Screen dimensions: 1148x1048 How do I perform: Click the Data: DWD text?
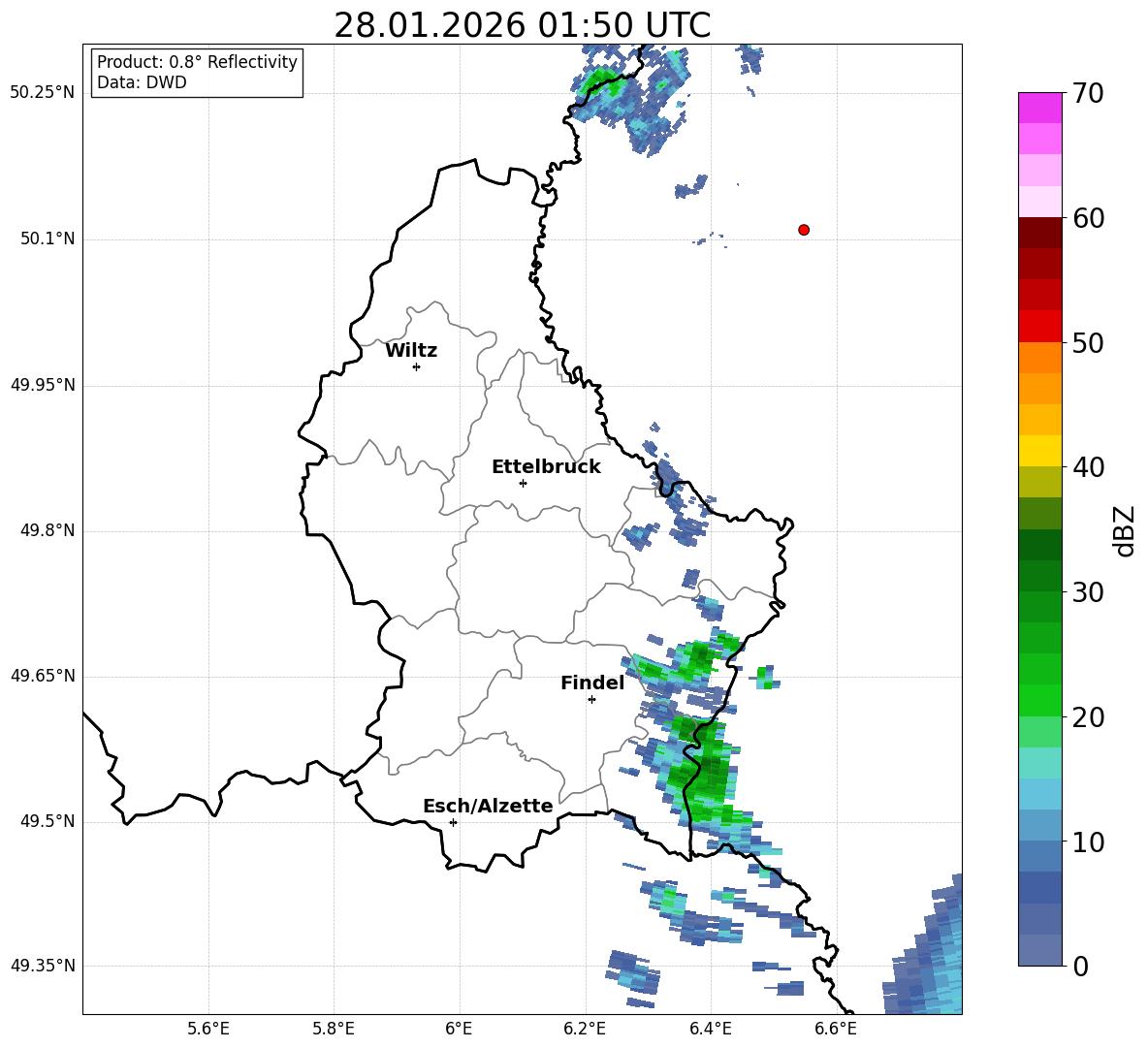[142, 82]
